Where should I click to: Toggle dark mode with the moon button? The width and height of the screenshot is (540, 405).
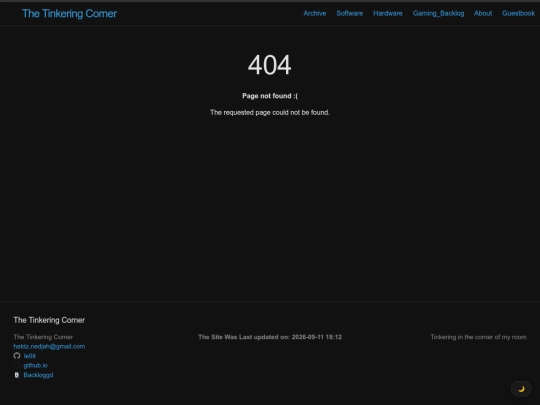coord(521,389)
